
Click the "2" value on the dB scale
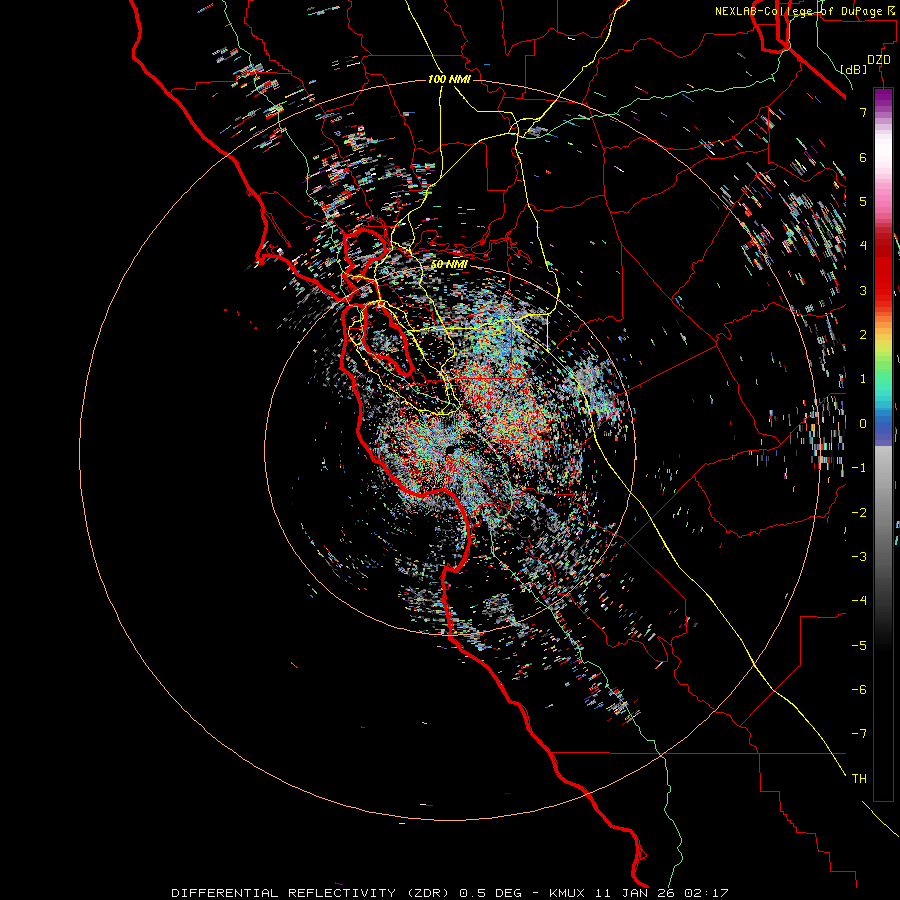[863, 335]
